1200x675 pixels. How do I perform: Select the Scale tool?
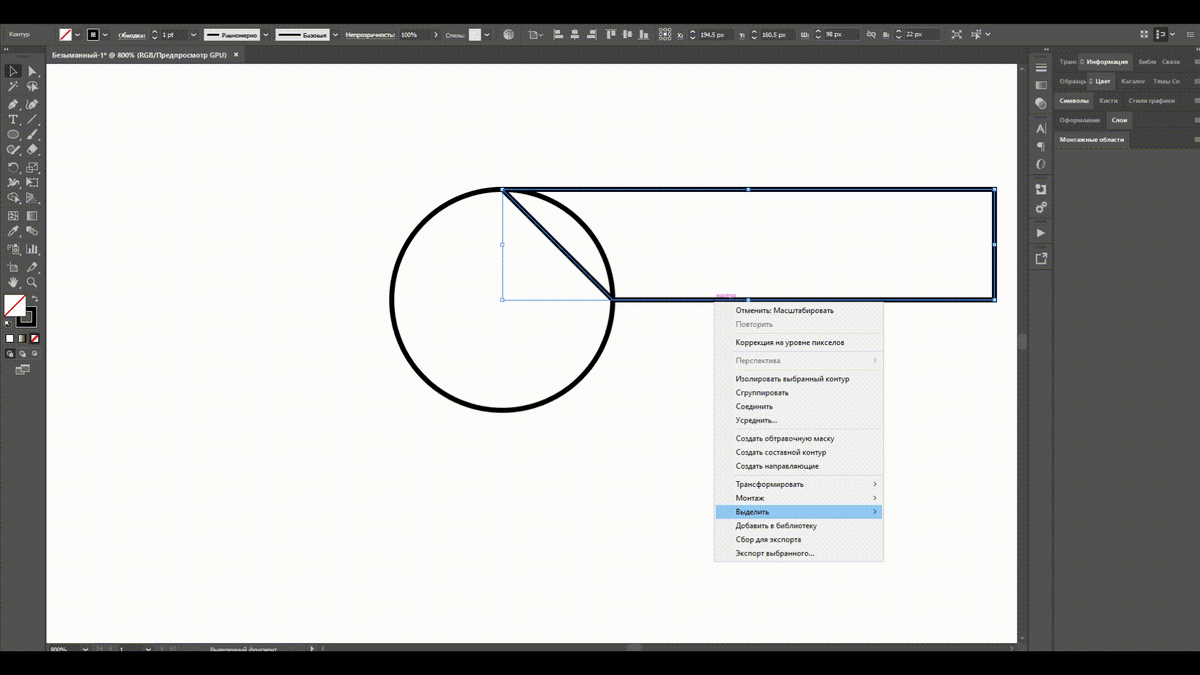coord(32,168)
